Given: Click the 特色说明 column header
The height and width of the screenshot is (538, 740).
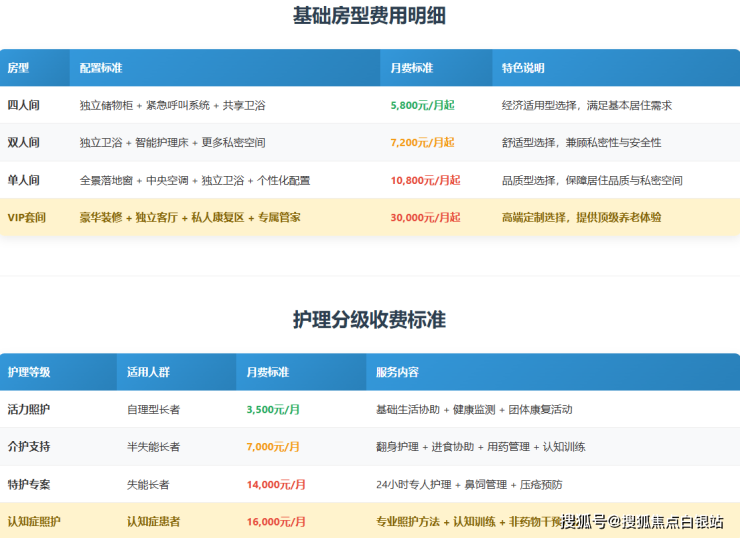Looking at the screenshot, I should 523,68.
